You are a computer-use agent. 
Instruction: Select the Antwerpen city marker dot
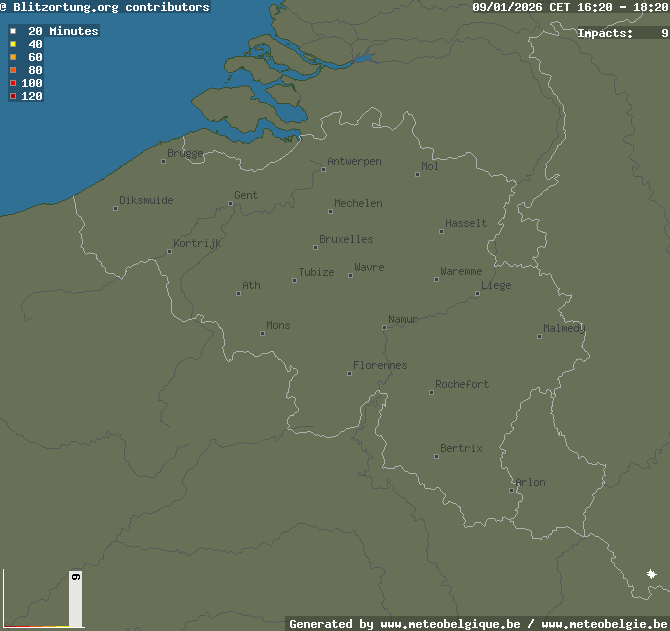point(323,169)
